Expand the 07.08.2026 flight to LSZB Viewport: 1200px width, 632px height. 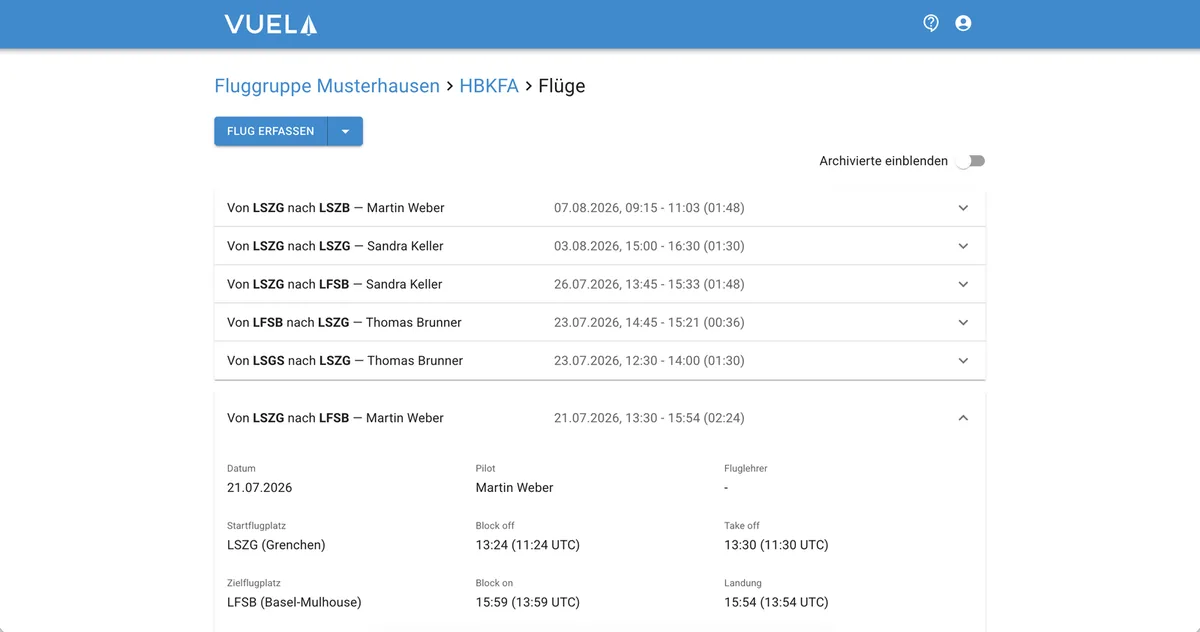(x=963, y=208)
